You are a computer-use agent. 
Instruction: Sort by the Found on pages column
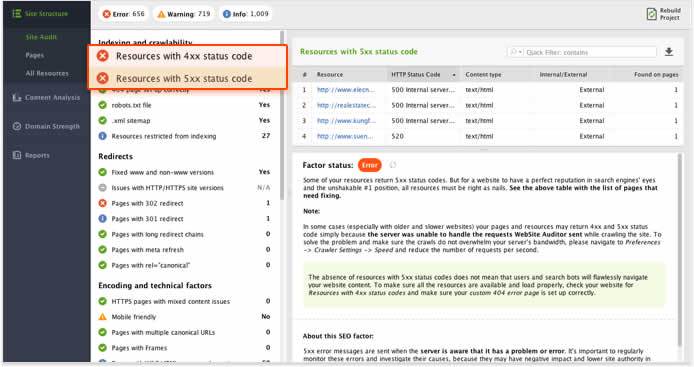(x=656, y=74)
